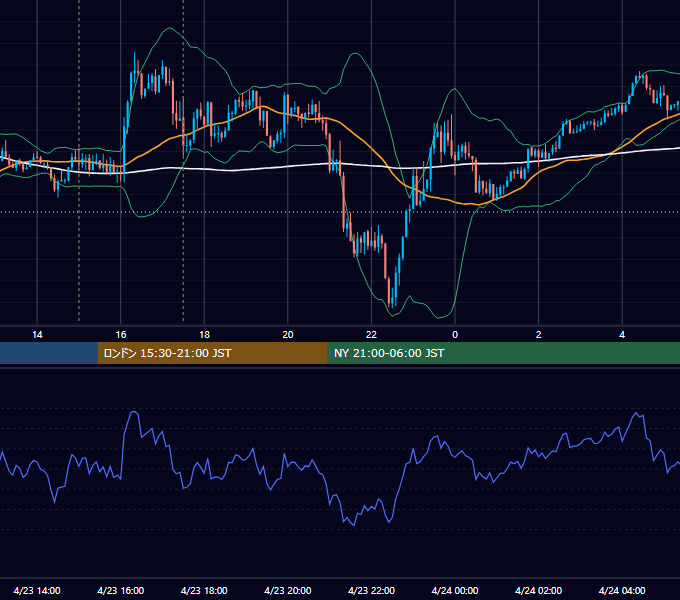Click the 4/24 00:00 label on oscillator axis
The image size is (680, 600).
point(455,590)
